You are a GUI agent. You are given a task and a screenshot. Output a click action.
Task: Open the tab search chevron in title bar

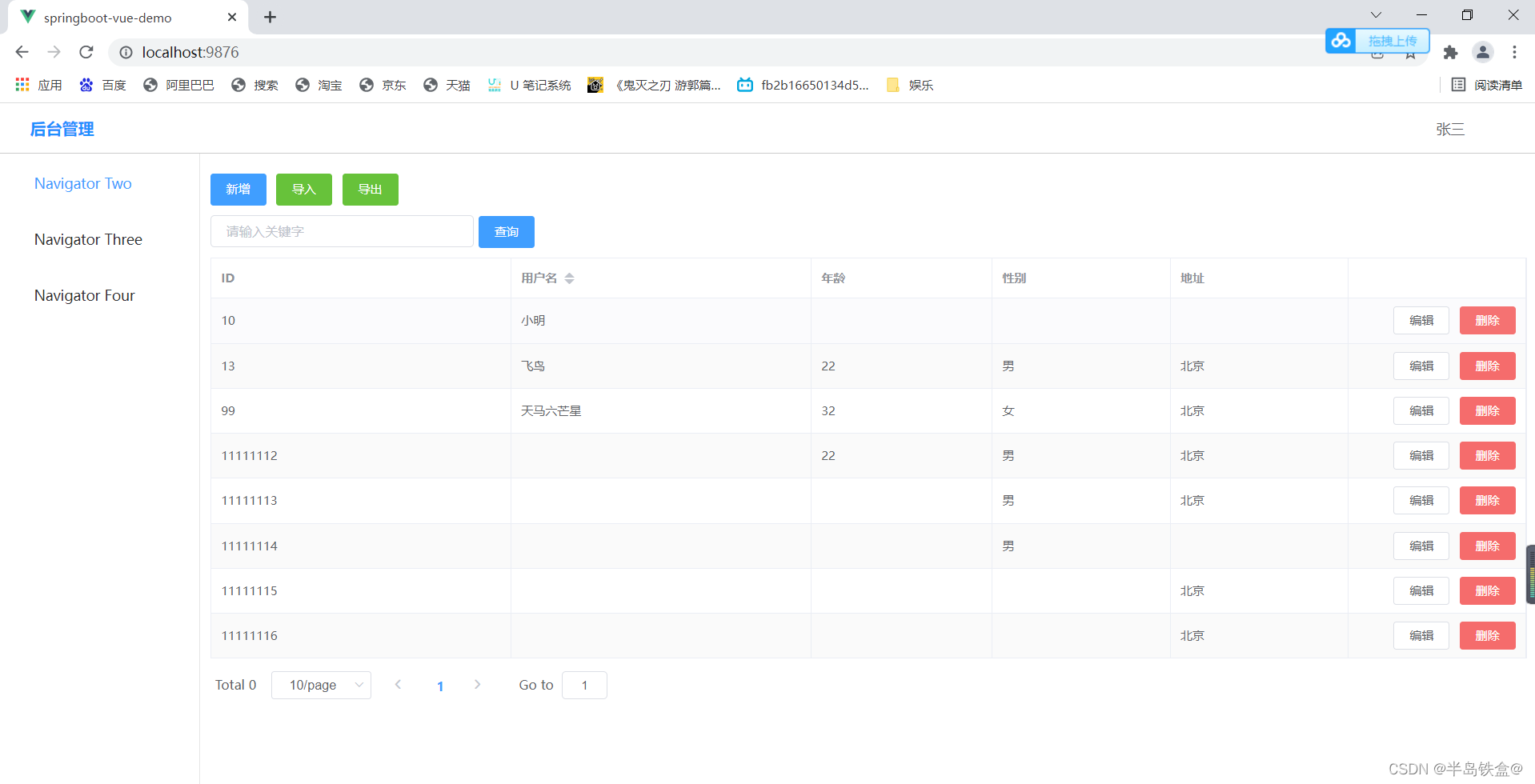coord(1376,15)
